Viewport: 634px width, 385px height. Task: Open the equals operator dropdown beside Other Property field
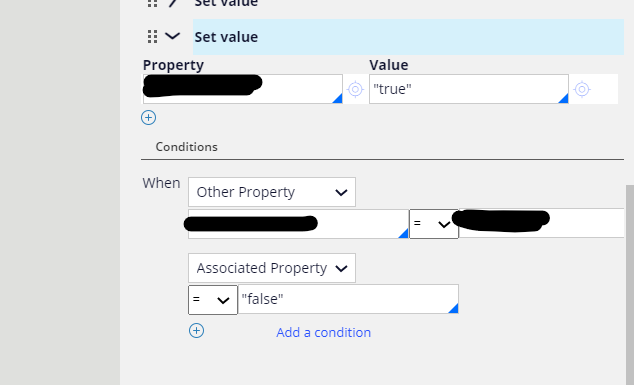(434, 224)
